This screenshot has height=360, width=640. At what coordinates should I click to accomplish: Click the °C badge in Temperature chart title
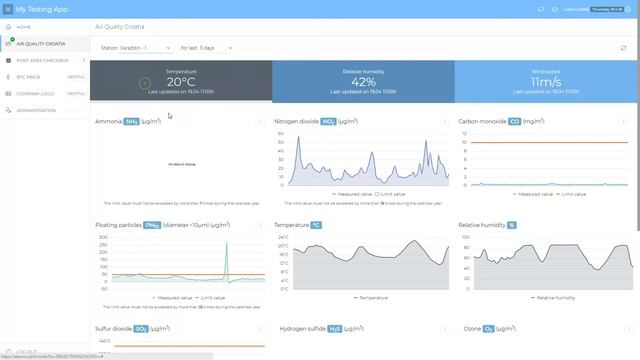pyautogui.click(x=316, y=225)
